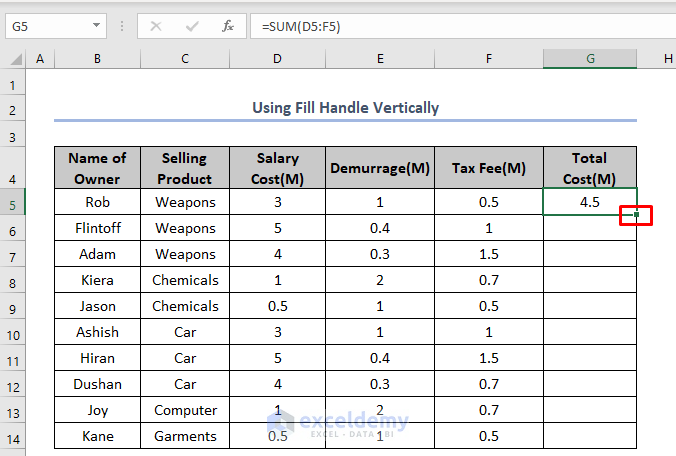The width and height of the screenshot is (676, 456).
Task: Select Tax Fee 0.7 in Dushan's row
Action: (488, 384)
